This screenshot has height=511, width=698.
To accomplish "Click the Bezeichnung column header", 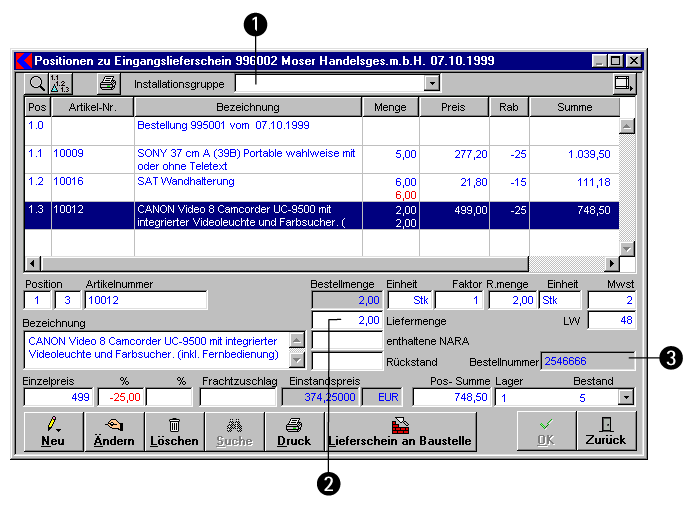I will 247,107.
